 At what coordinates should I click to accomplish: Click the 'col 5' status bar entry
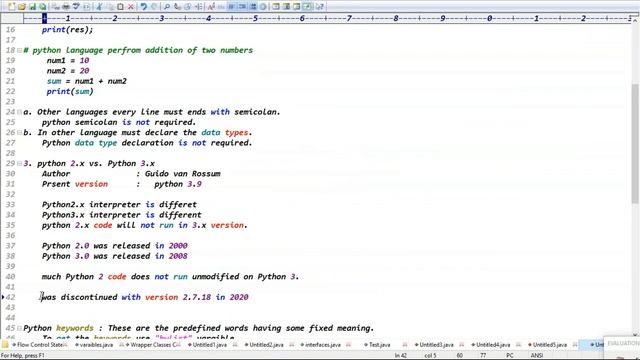point(430,356)
